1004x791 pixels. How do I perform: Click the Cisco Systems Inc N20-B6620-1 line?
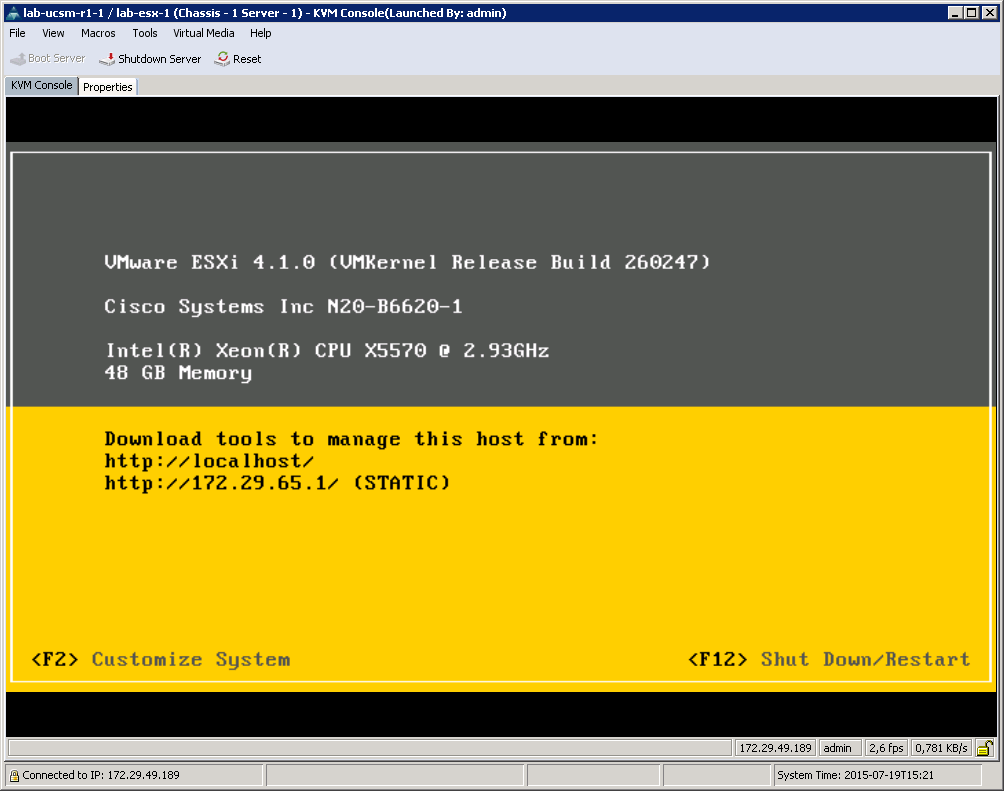tap(283, 307)
